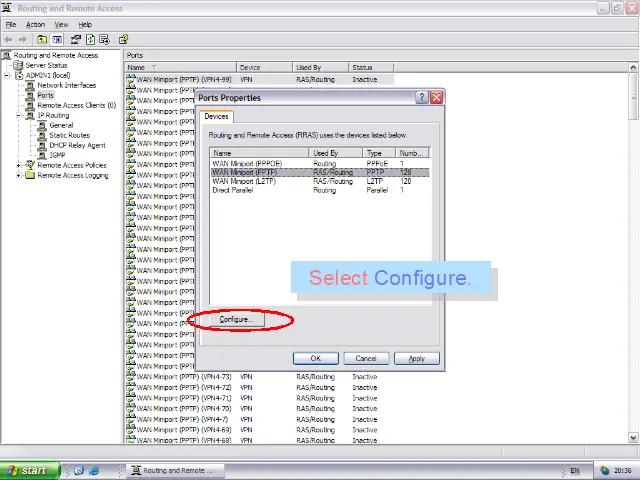Screen dimensions: 640x480
Task: Select WAN Miniport (PPTP) device in dialog
Action: [320, 172]
